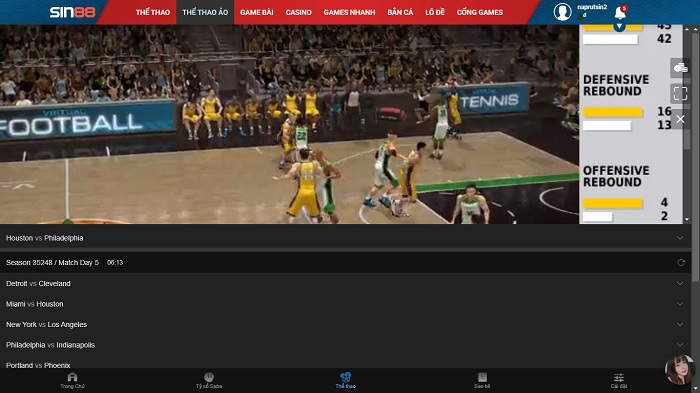The image size is (700, 393).
Task: Open the CỔNG GAMES menu
Action: click(x=480, y=13)
